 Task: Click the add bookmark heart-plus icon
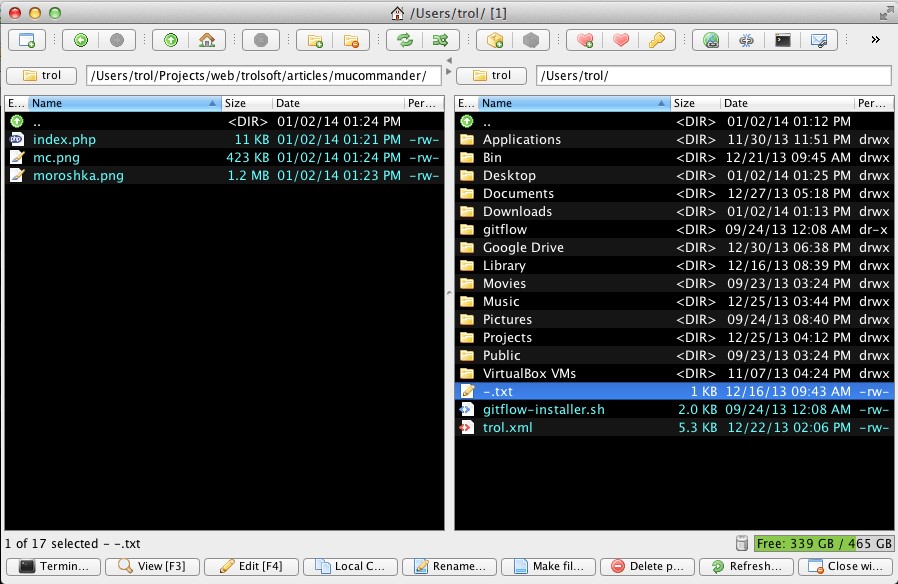(x=585, y=40)
